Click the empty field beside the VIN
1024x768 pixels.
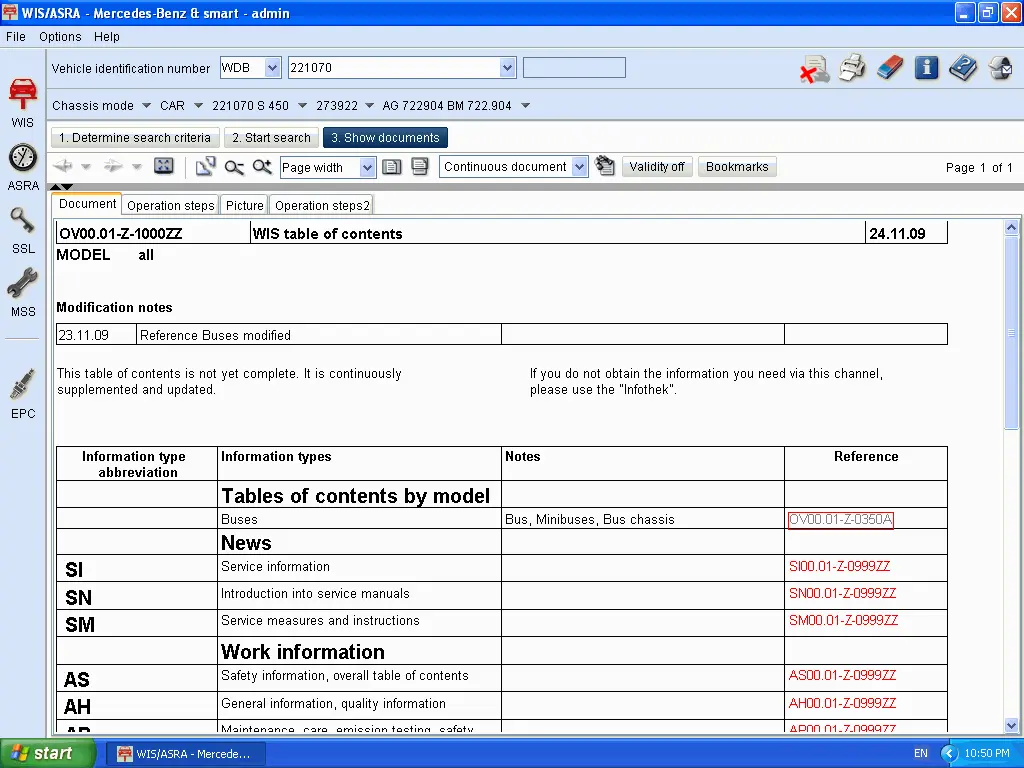574,67
